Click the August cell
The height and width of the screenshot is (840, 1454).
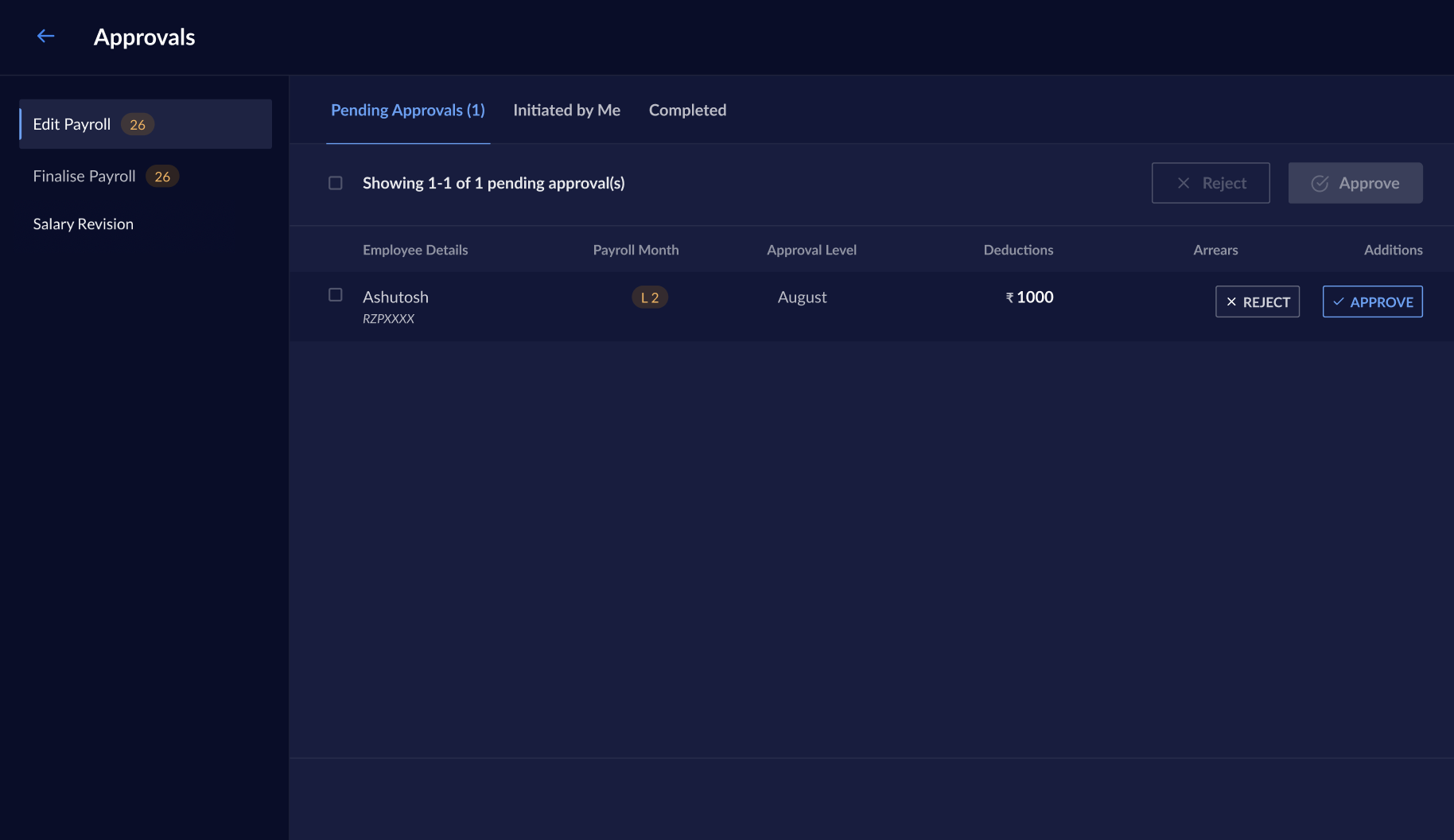click(x=802, y=297)
